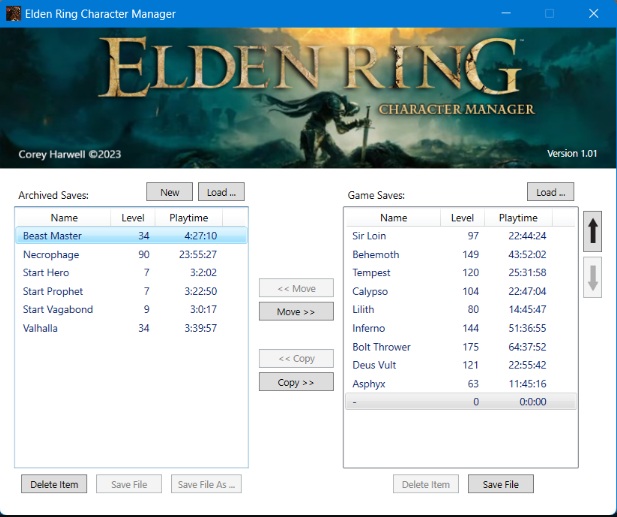Viewport: 617px width, 517px height.
Task: Sort game saves by Level column
Action: (462, 218)
